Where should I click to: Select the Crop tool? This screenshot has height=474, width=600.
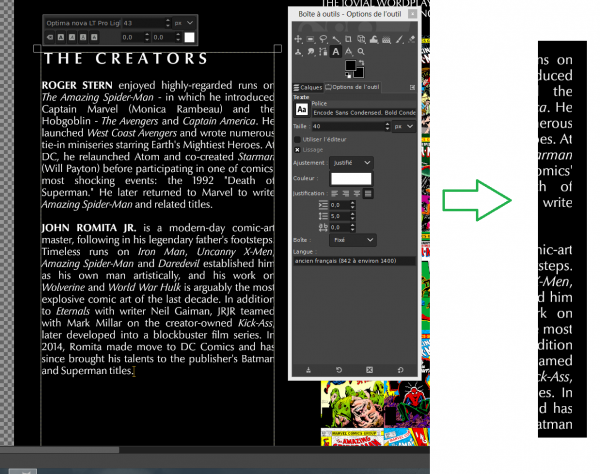pos(348,39)
